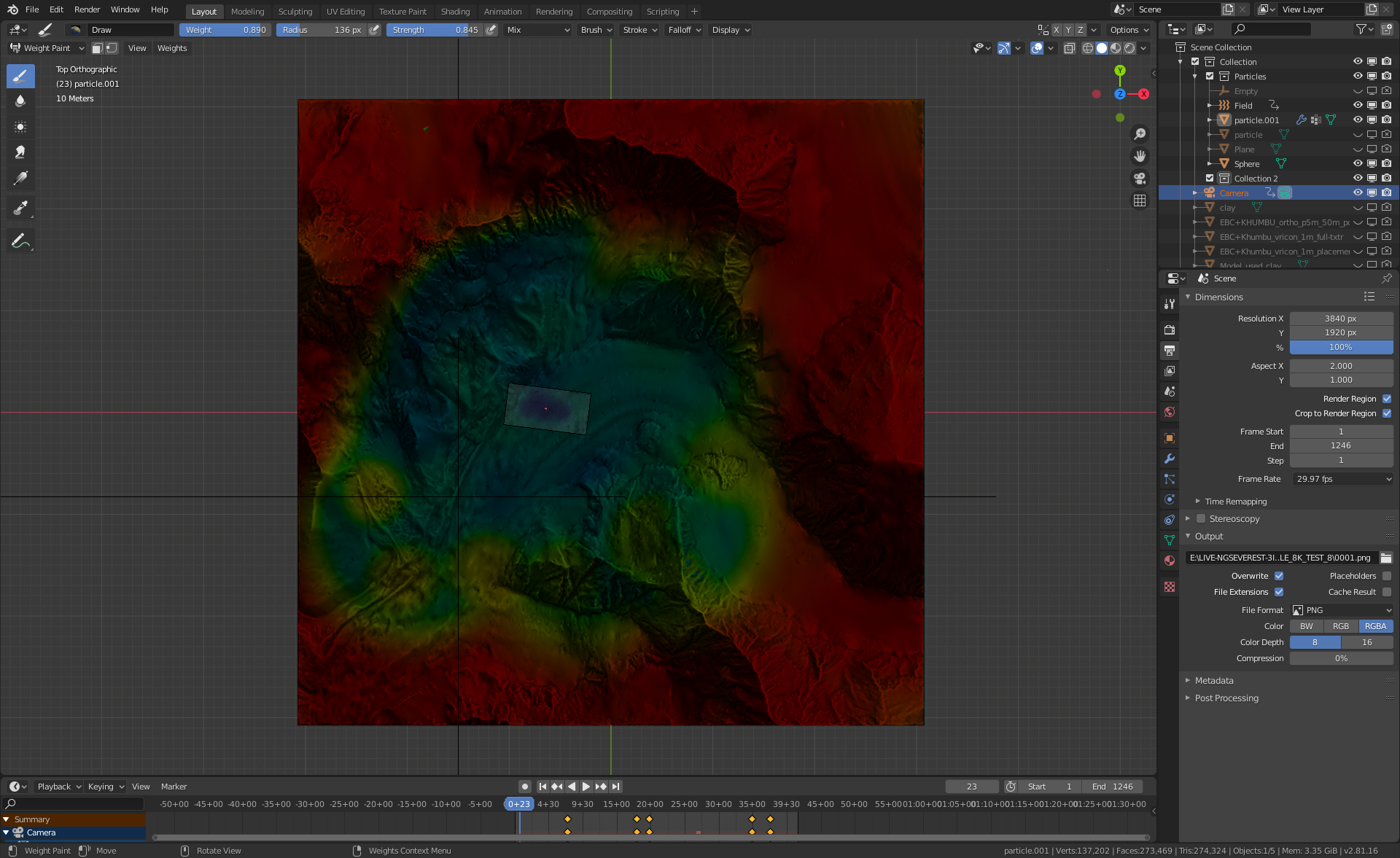
Task: Open the Weight Paint mode dropdown
Action: pos(47,48)
